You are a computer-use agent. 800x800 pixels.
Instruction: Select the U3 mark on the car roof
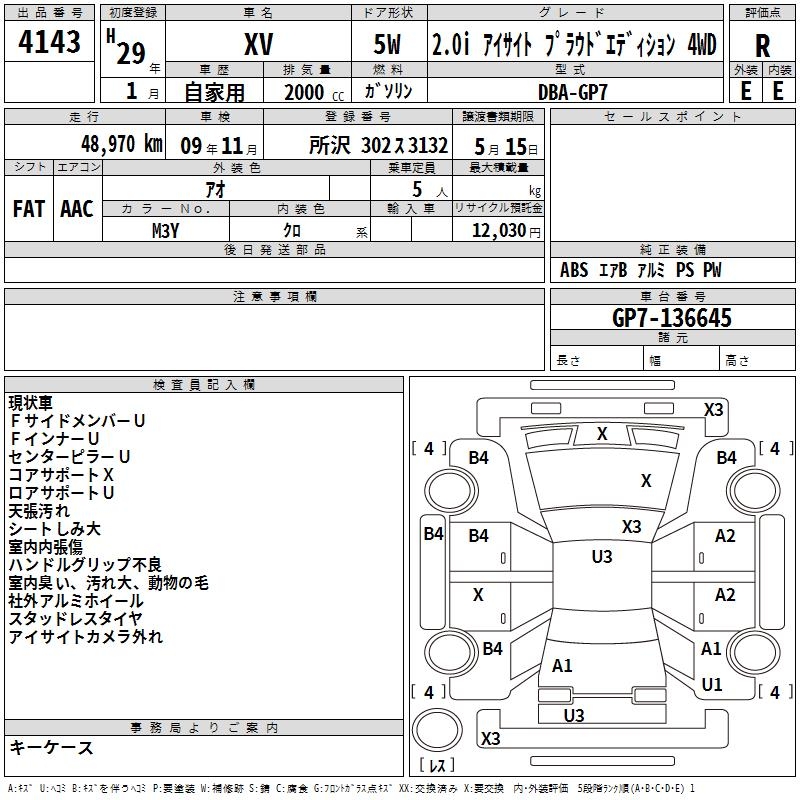602,557
